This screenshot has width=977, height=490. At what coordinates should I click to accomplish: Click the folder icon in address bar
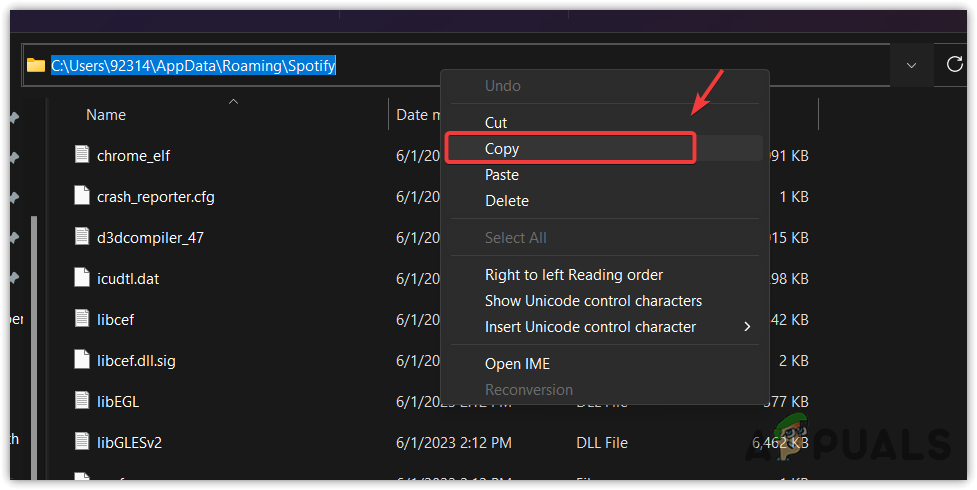click(36, 65)
